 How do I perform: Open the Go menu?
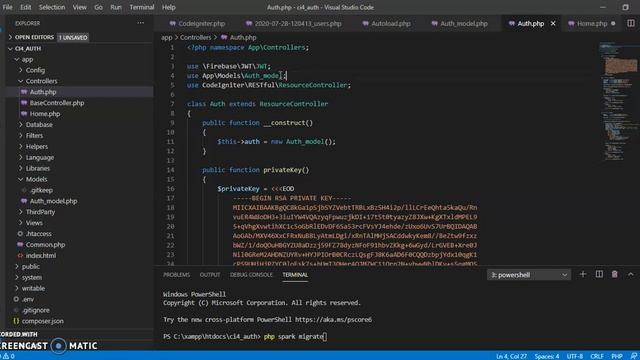[x=98, y=7]
